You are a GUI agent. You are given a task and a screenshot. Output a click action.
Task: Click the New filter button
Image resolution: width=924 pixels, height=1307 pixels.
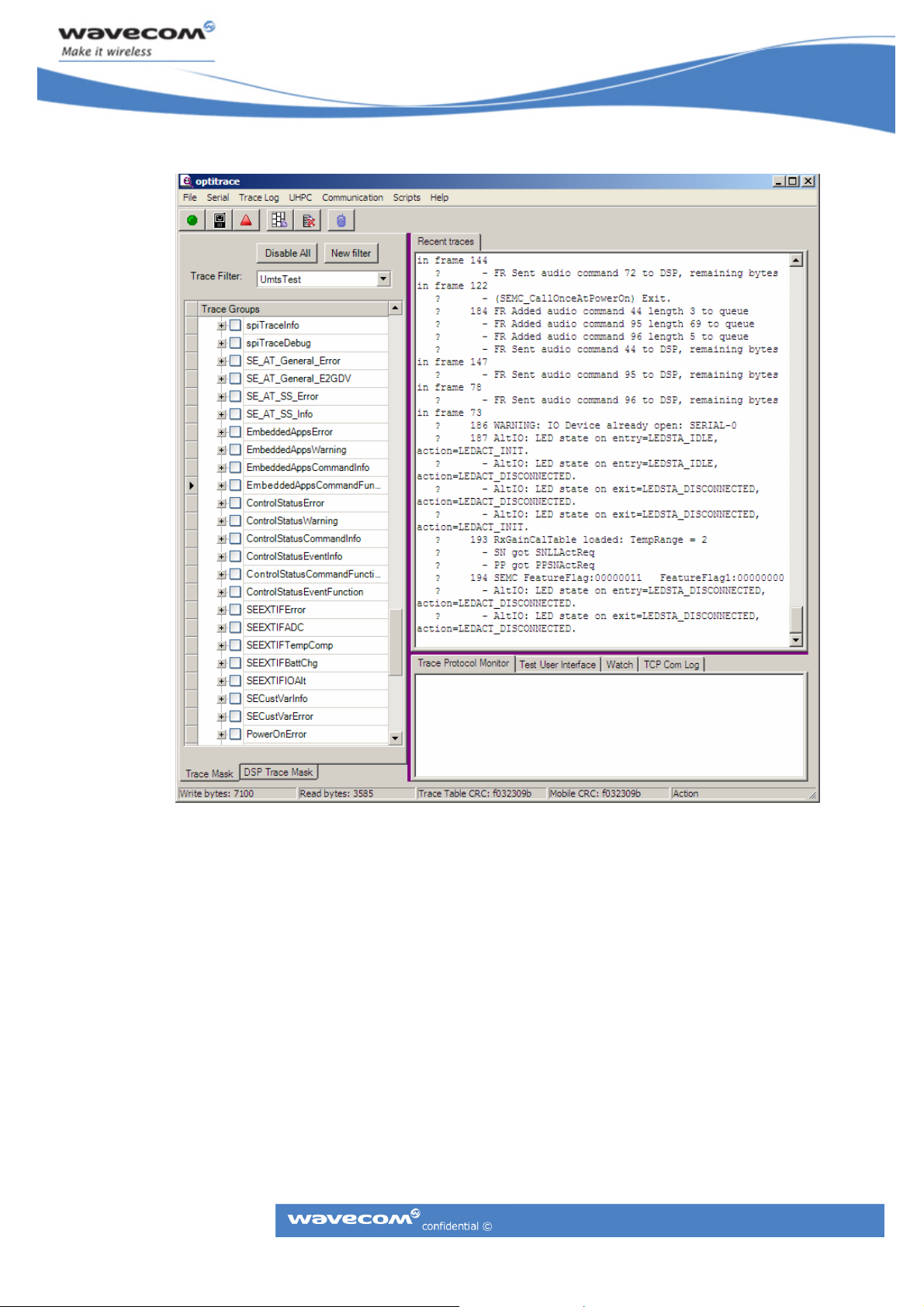point(351,253)
